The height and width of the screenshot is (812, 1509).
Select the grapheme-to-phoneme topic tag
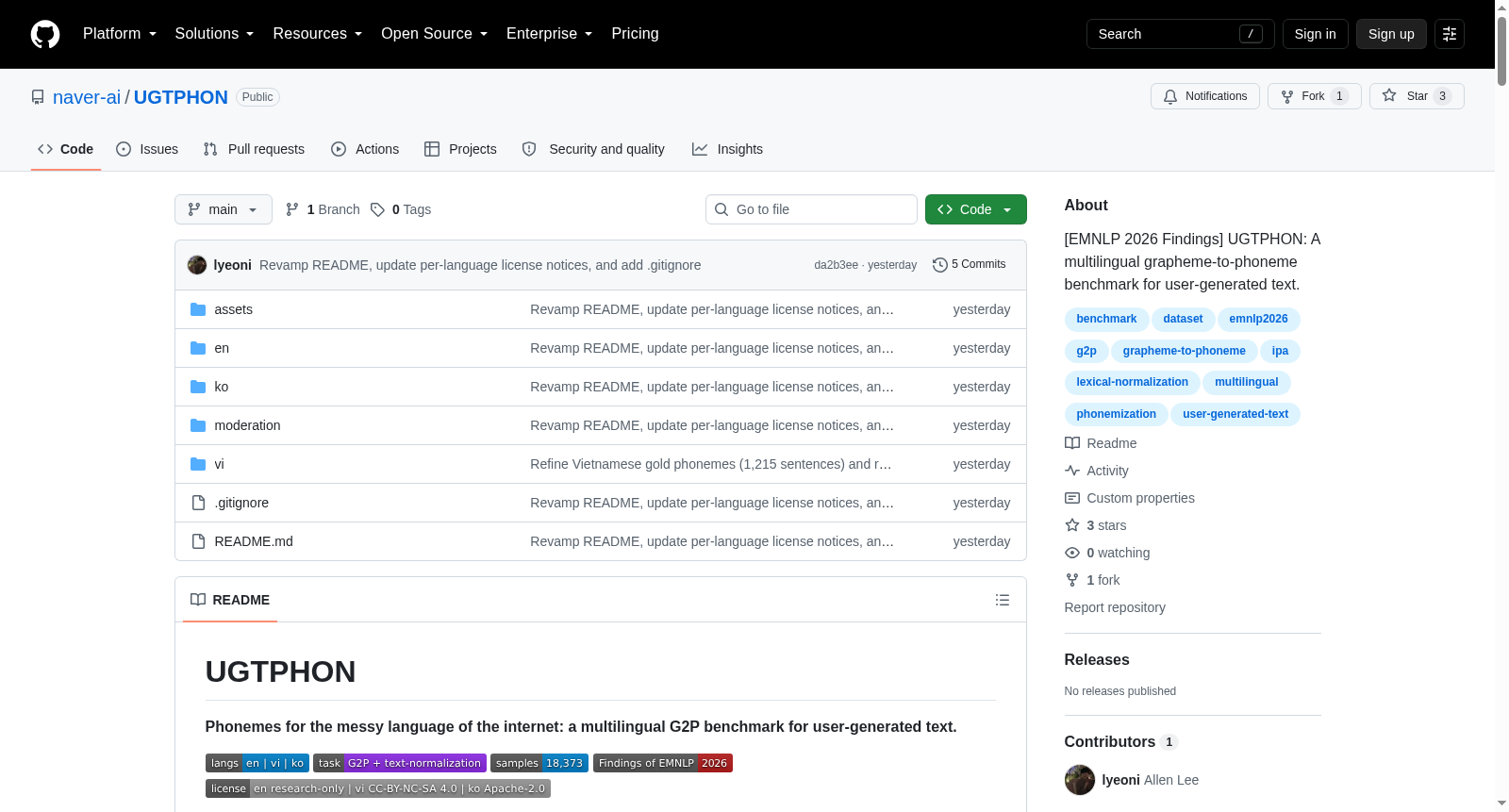pos(1184,351)
